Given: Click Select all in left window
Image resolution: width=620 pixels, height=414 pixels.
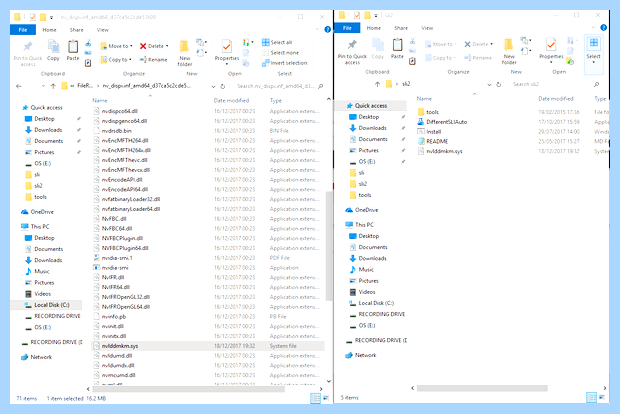Looking at the screenshot, I should coord(277,42).
